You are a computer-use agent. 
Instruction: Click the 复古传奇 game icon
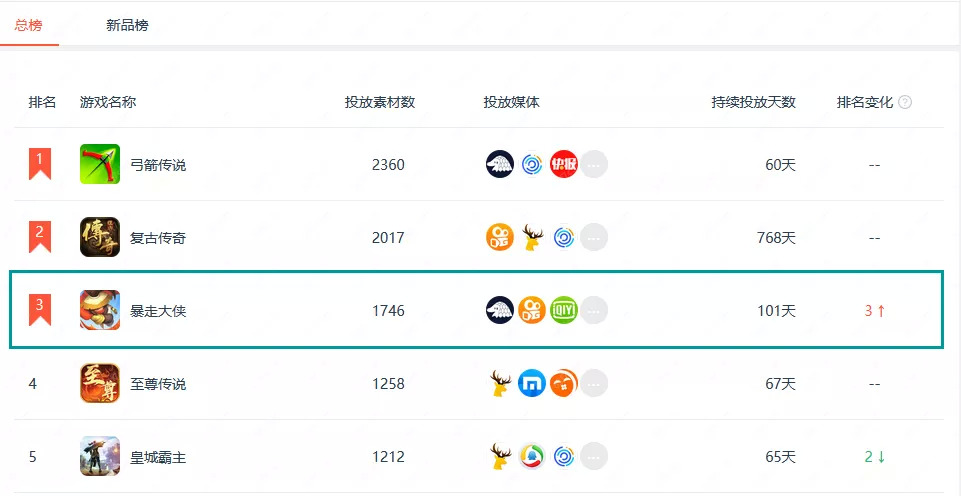100,238
